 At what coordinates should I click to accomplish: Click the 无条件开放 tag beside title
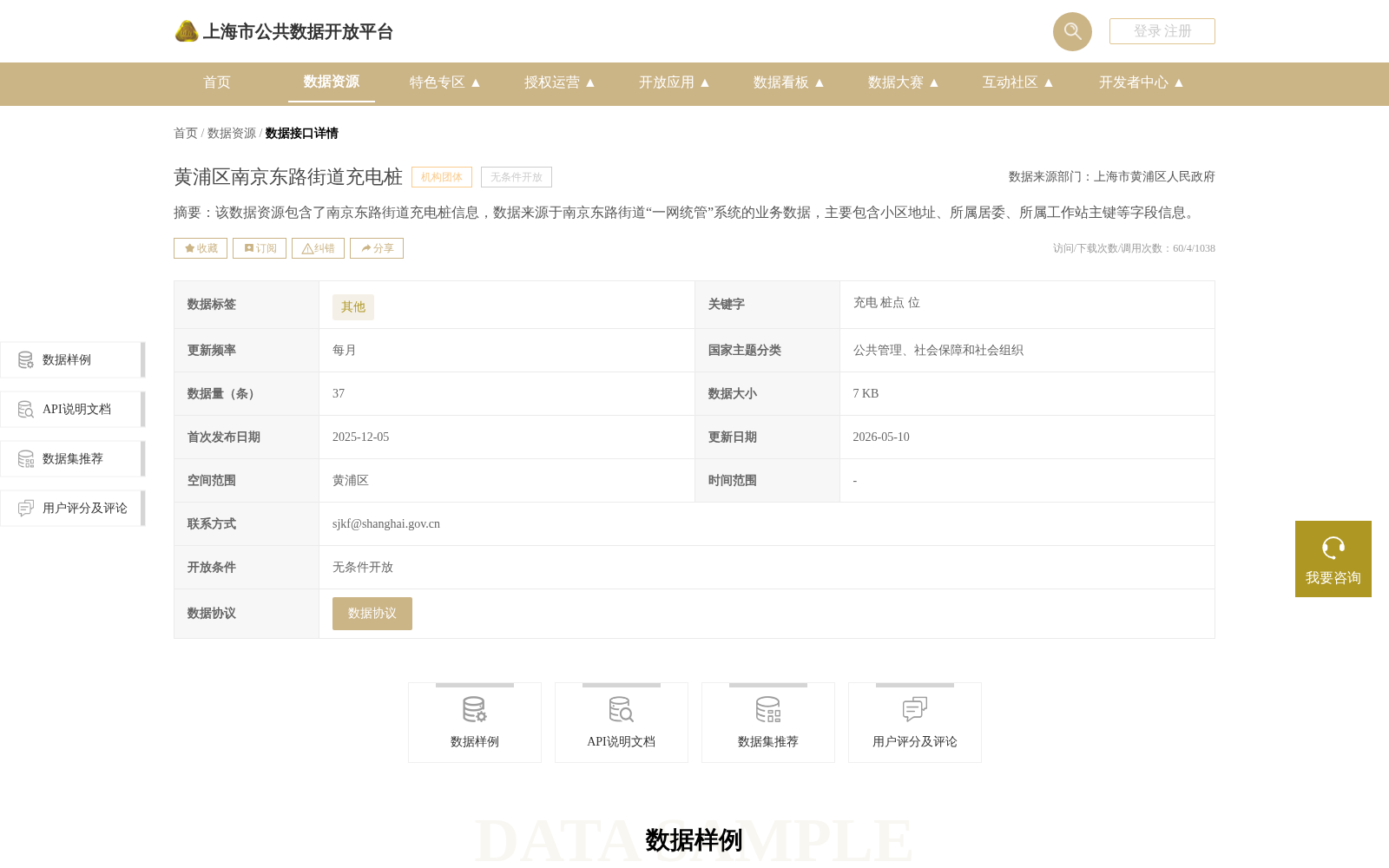tap(517, 177)
